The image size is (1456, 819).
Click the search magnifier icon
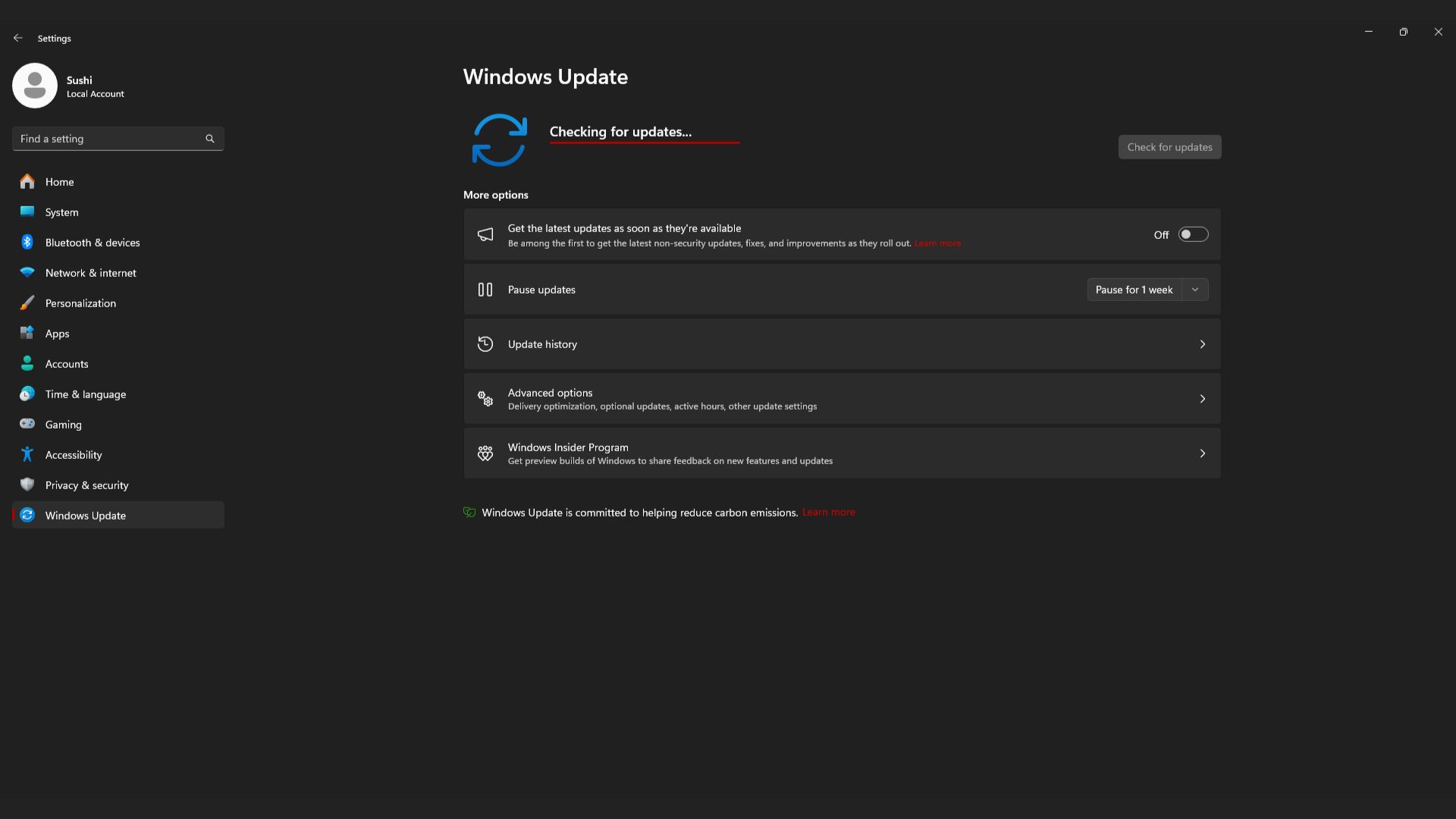[210, 139]
